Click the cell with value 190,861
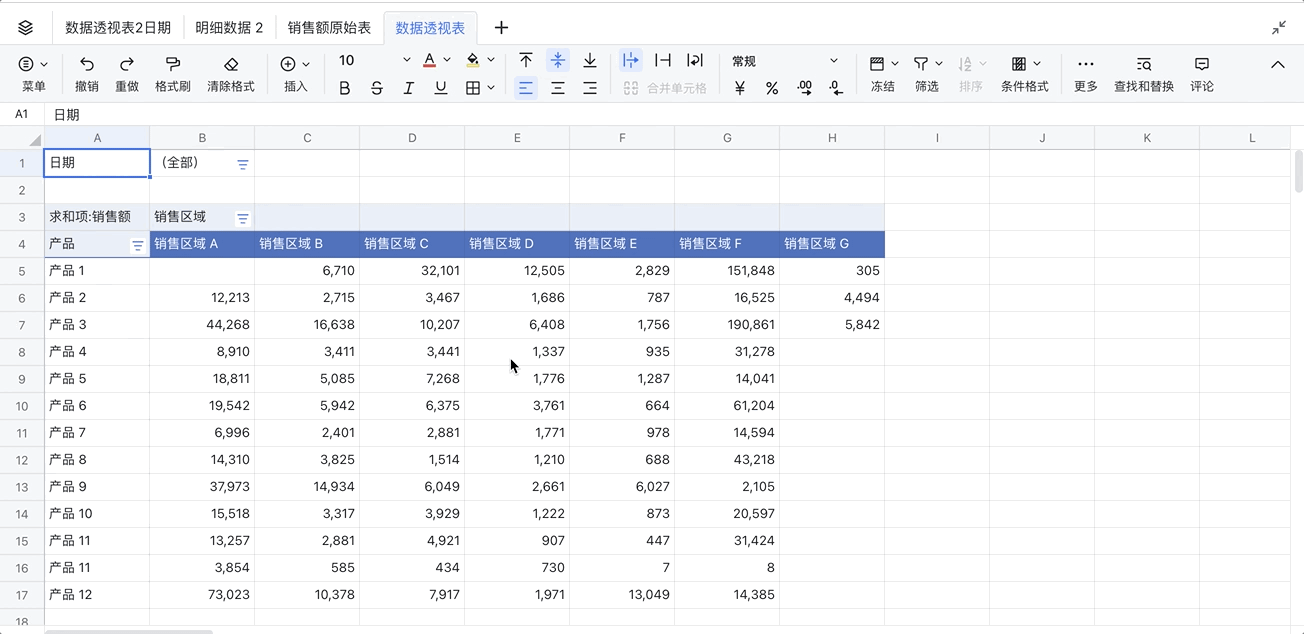 click(727, 325)
